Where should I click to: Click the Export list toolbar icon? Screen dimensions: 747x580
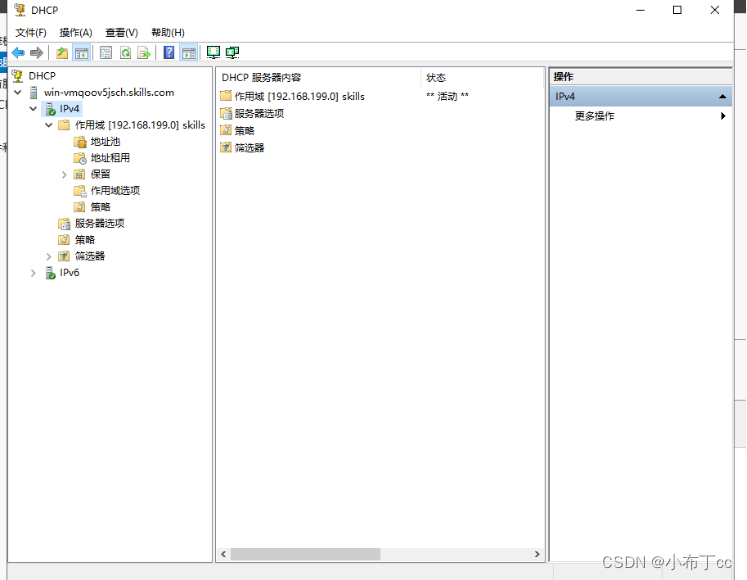tap(144, 53)
